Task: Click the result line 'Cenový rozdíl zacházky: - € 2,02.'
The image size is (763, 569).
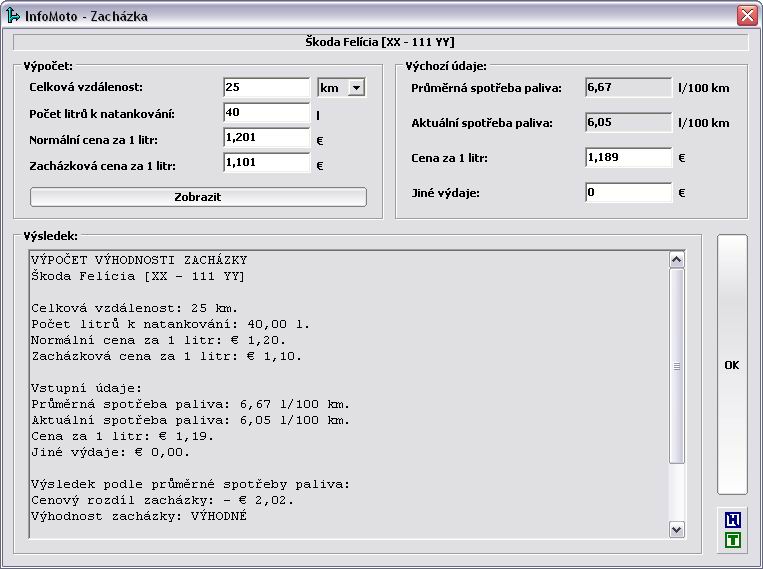Action: 163,500
